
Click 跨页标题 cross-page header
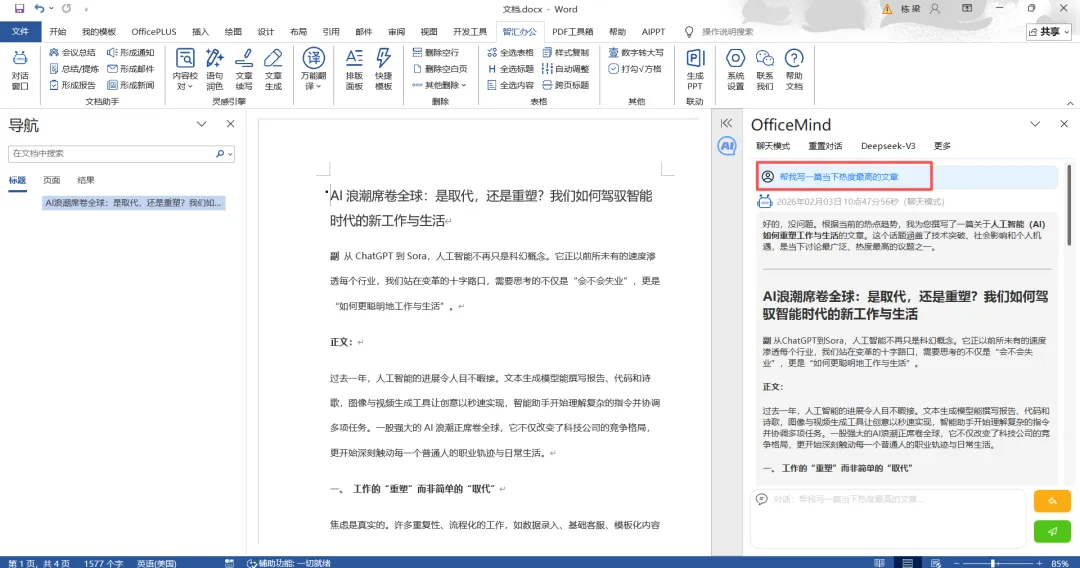click(565, 85)
